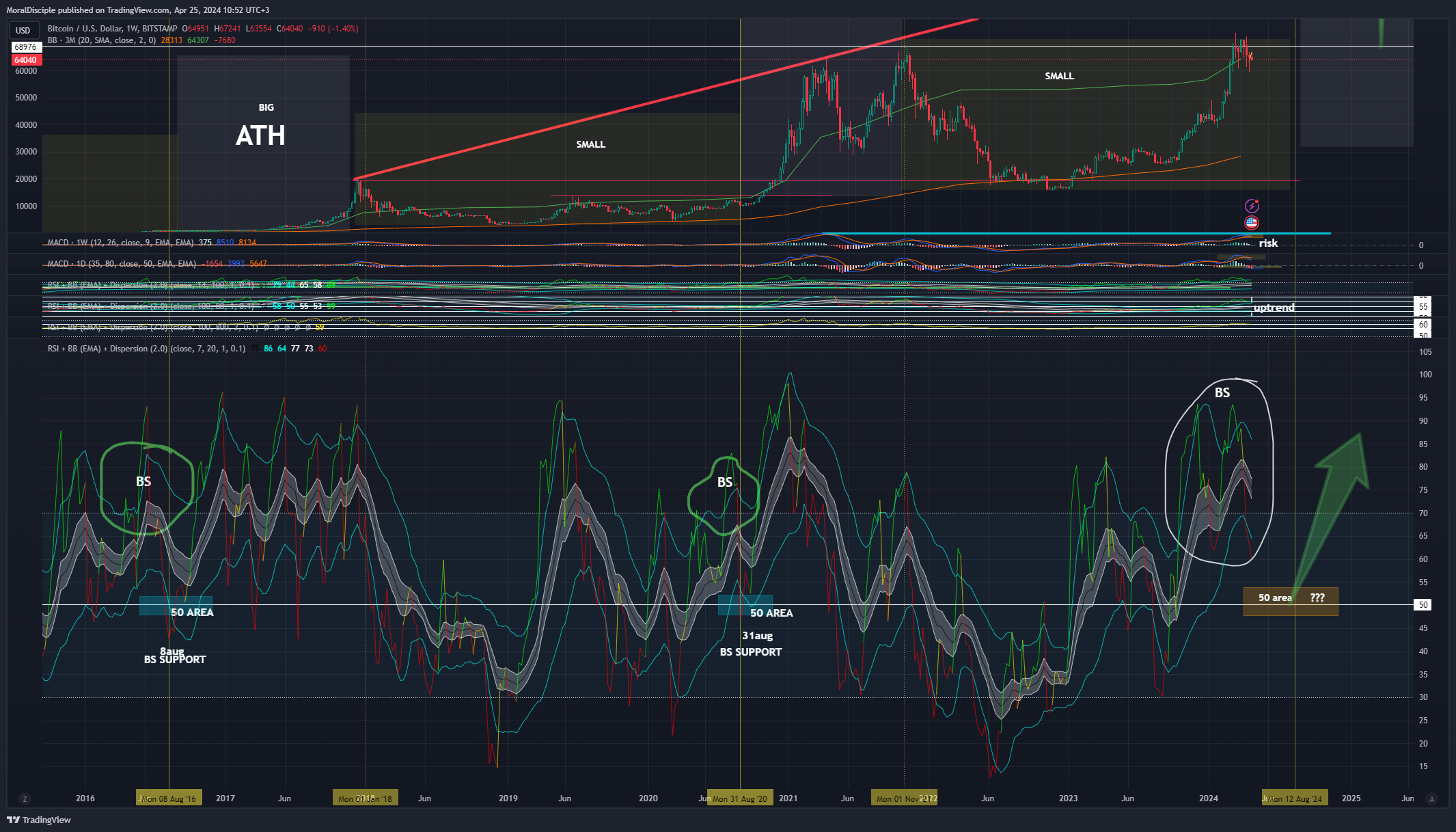1456x832 pixels.
Task: Click the low value L63554
Action: coord(259,29)
